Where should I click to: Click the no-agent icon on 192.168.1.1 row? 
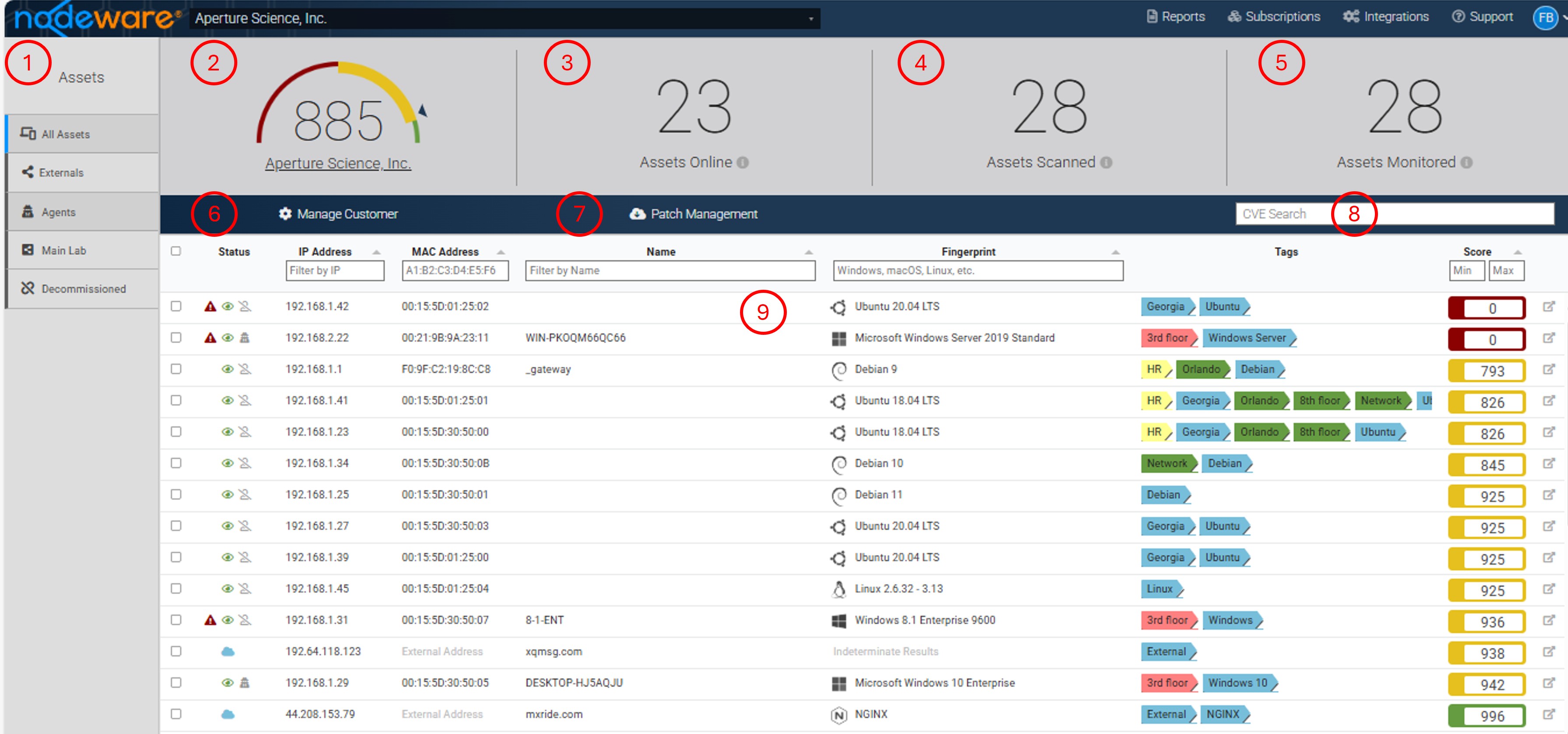(x=245, y=369)
